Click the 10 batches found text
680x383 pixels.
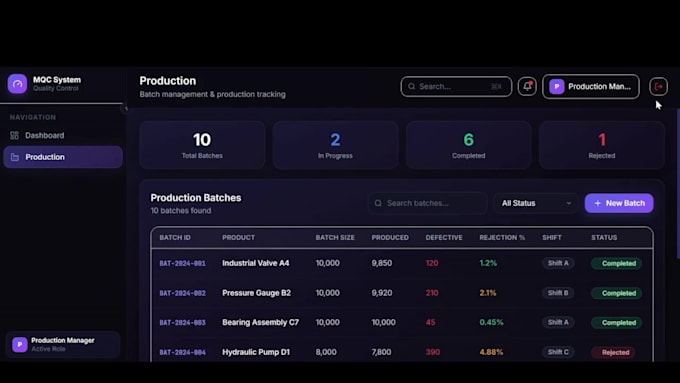pyautogui.click(x=181, y=210)
